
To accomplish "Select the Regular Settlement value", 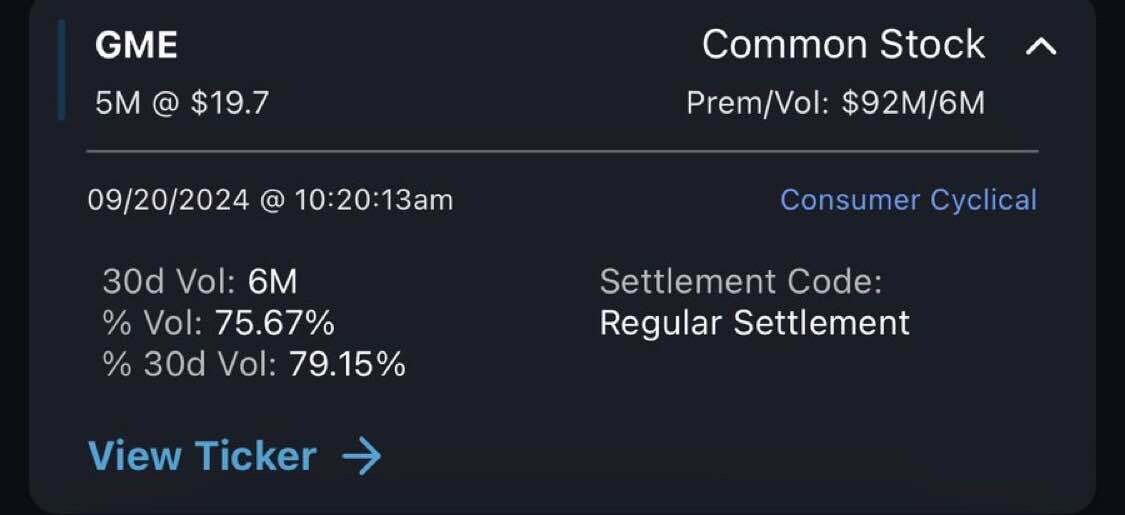I will (754, 323).
